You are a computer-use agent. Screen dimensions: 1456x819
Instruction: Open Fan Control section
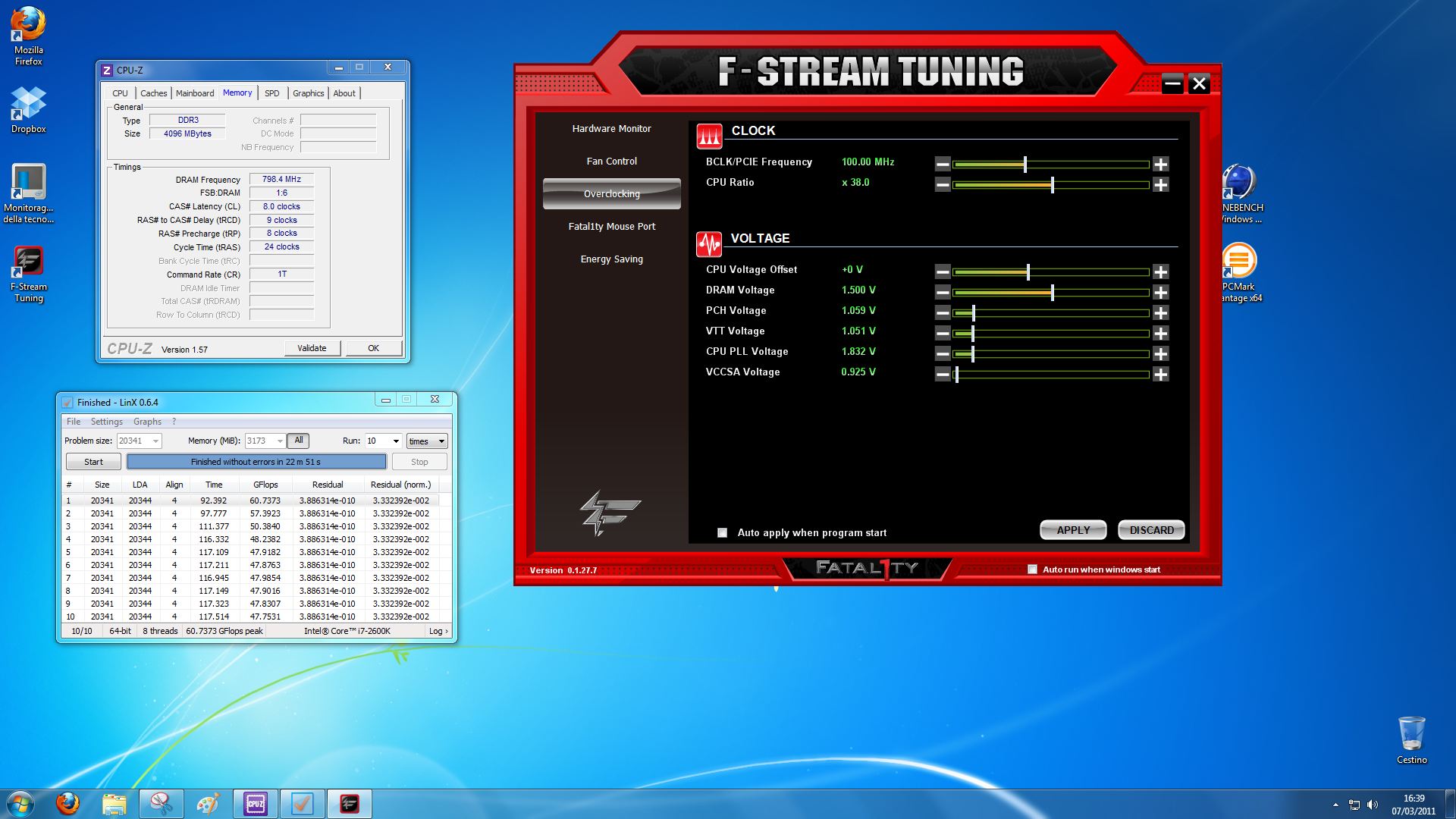click(x=611, y=161)
